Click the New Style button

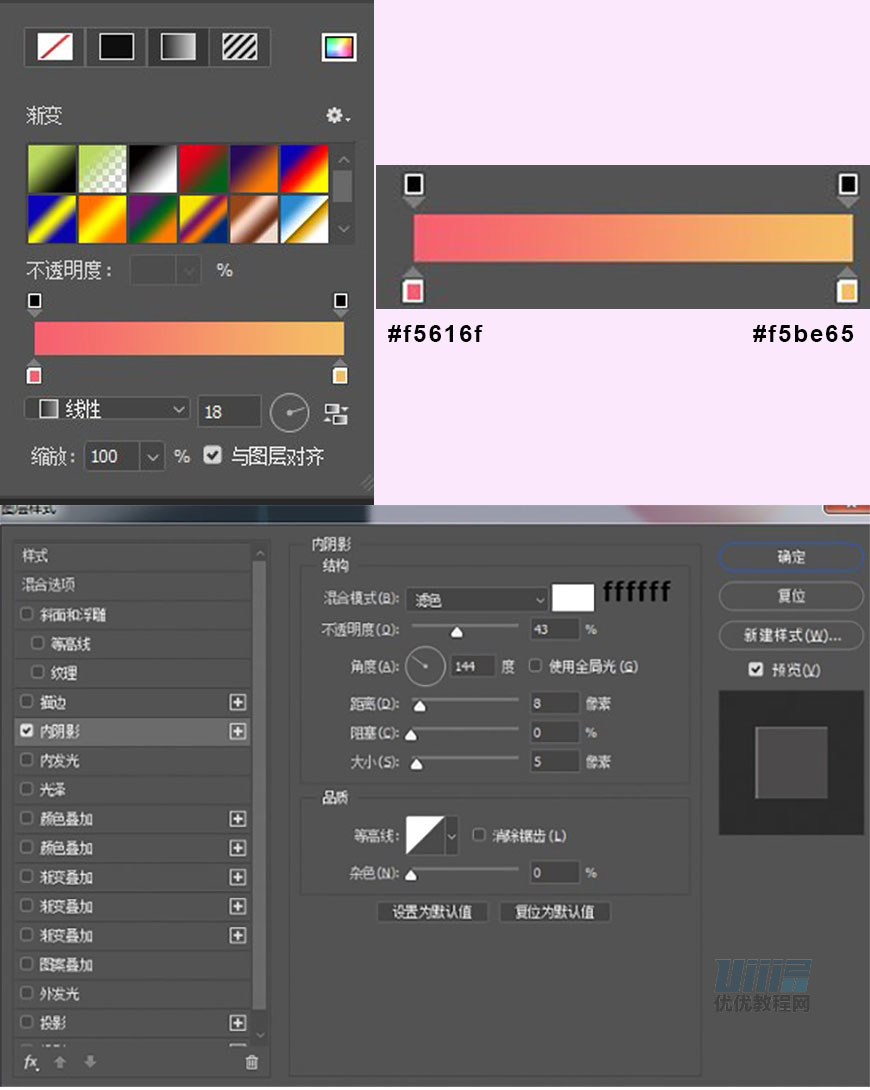[x=790, y=635]
